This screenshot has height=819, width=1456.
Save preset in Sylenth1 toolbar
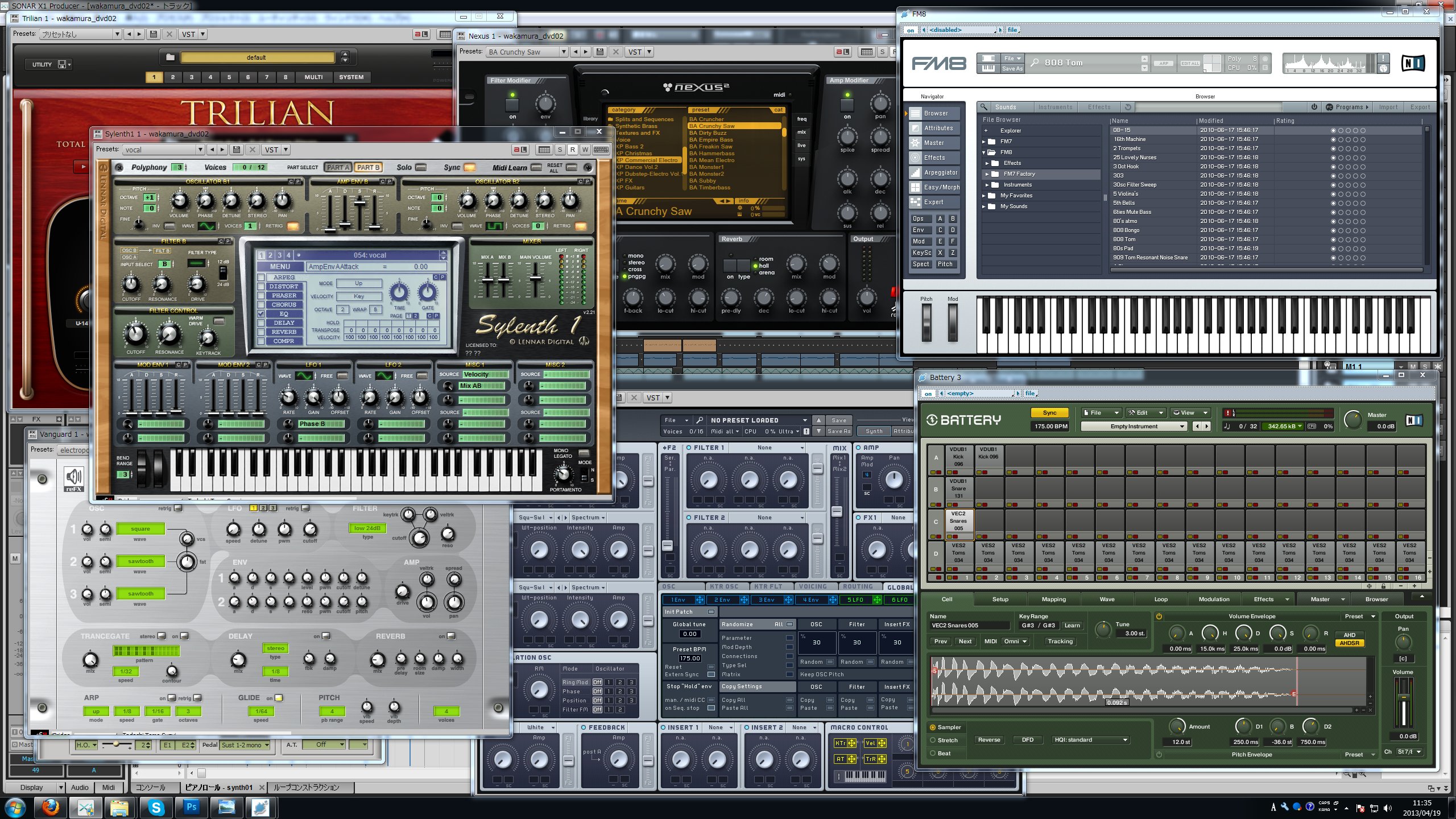(x=237, y=150)
